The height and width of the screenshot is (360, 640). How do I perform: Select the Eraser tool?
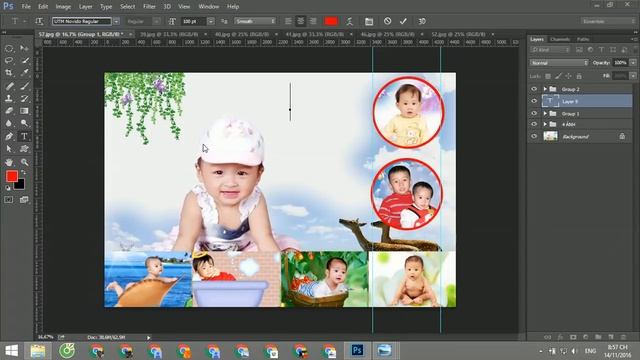[x=9, y=111]
